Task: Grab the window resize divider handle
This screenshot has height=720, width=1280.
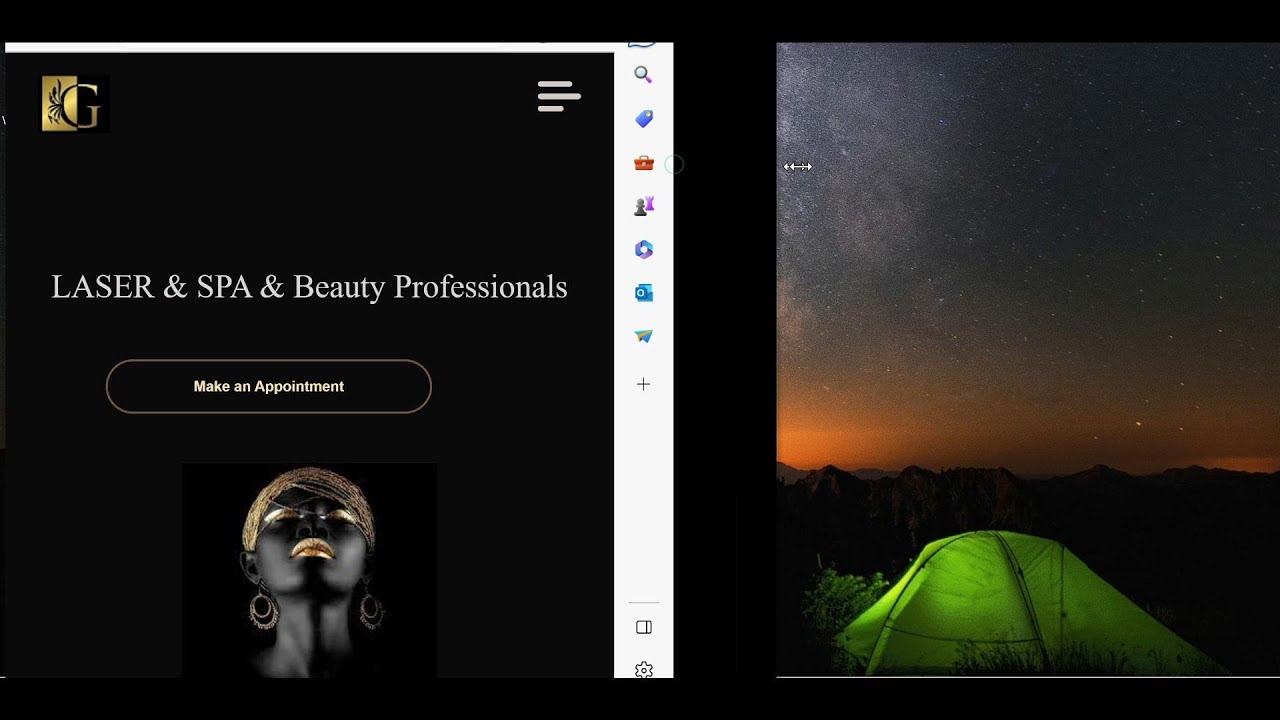Action: 797,167
